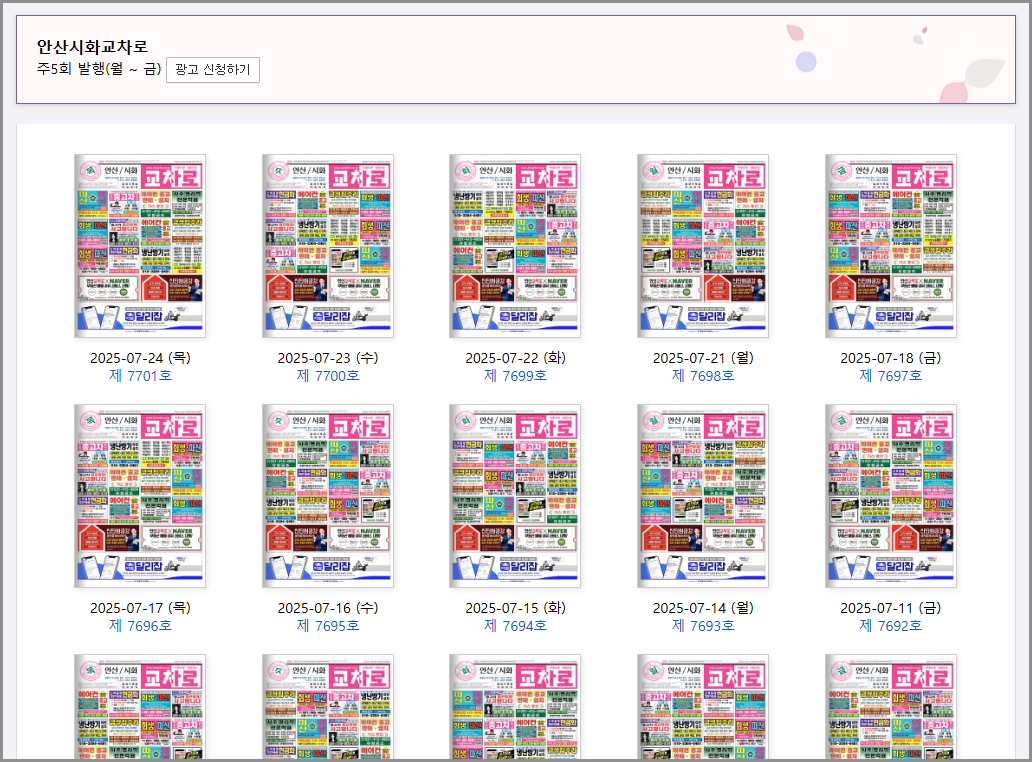Select the 2025-07-24 (목) cover thumbnail
The image size is (1032, 762).
140,246
